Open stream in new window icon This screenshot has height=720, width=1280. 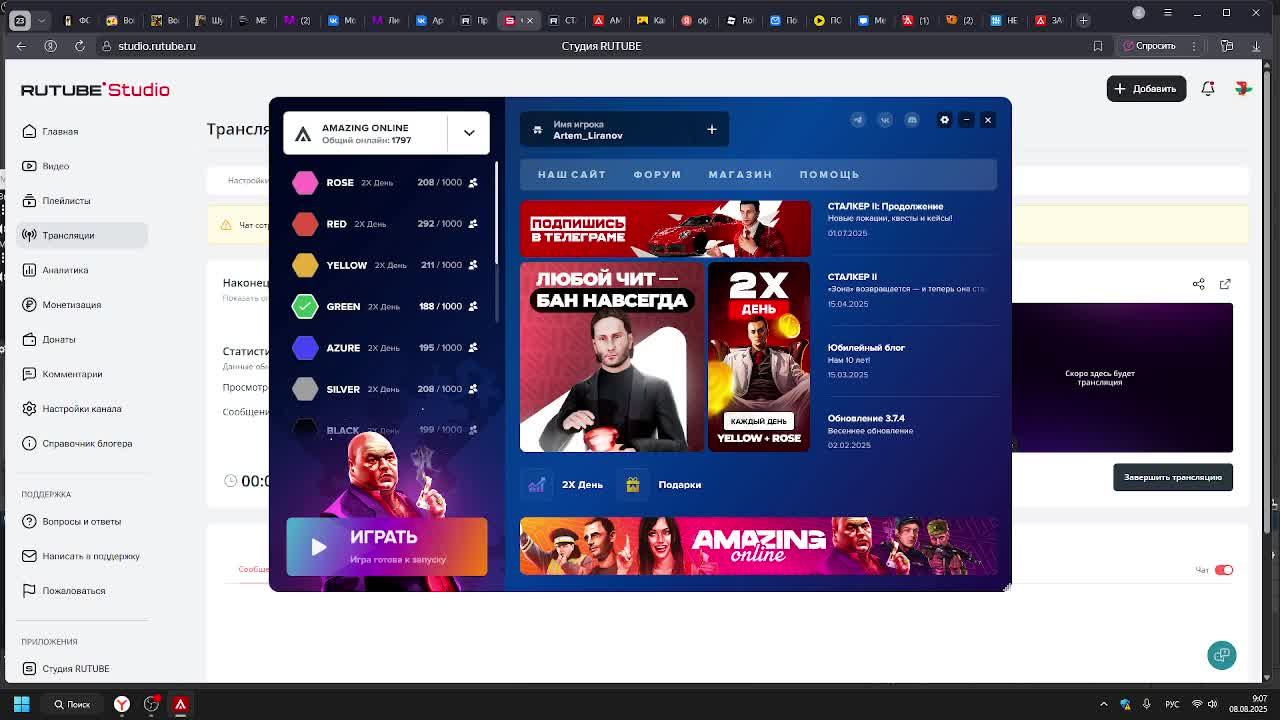pyautogui.click(x=1225, y=284)
